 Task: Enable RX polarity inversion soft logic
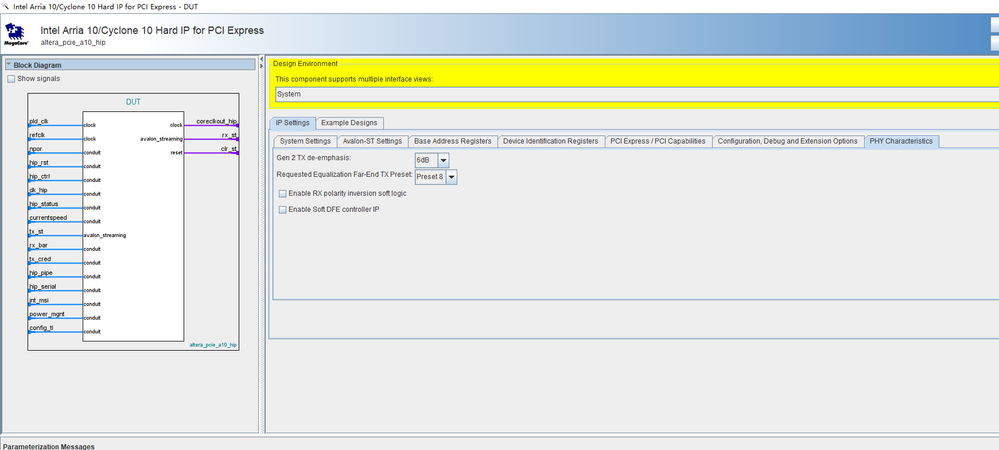(283, 194)
